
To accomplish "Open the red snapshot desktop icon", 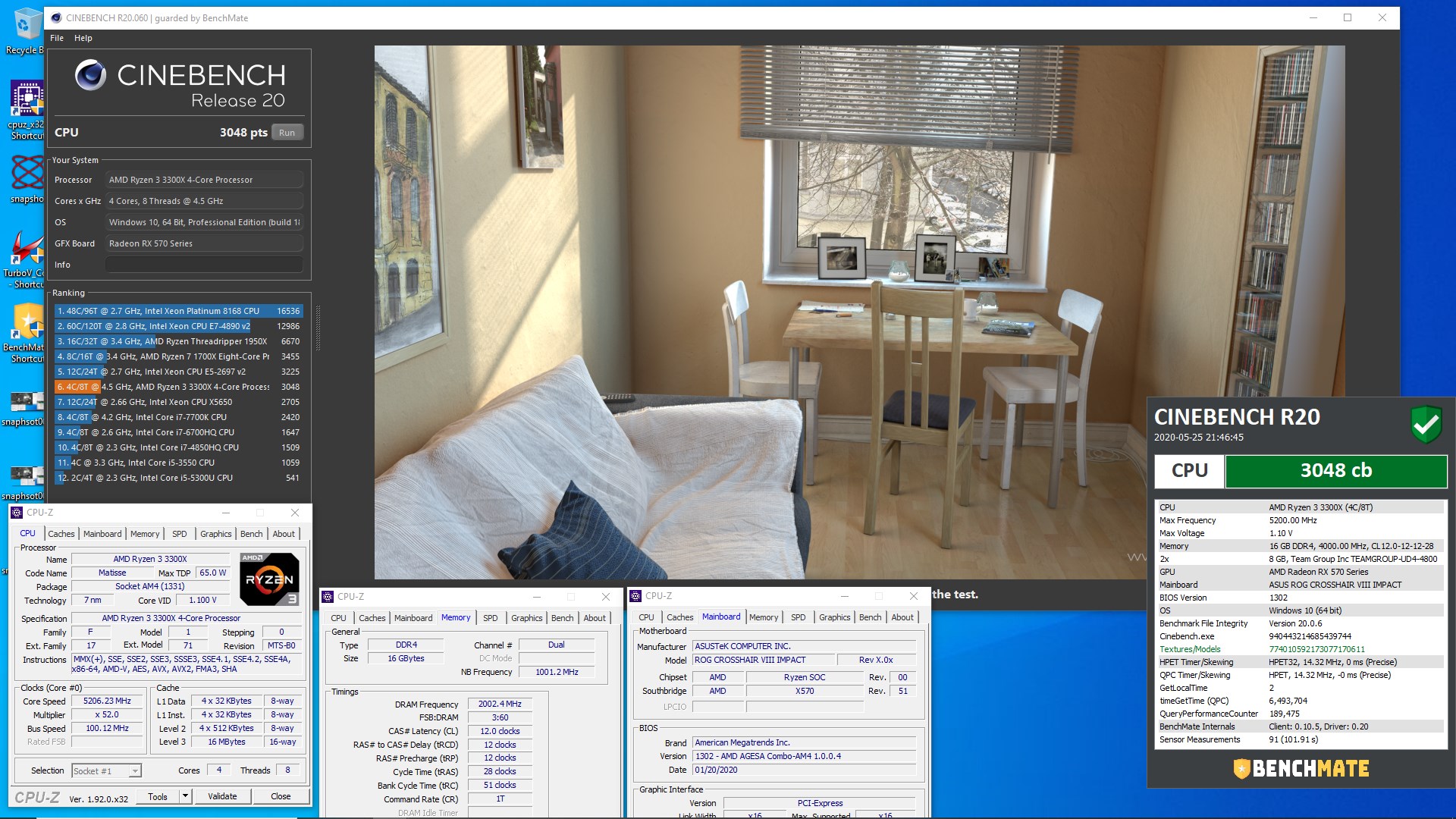I will pyautogui.click(x=26, y=179).
